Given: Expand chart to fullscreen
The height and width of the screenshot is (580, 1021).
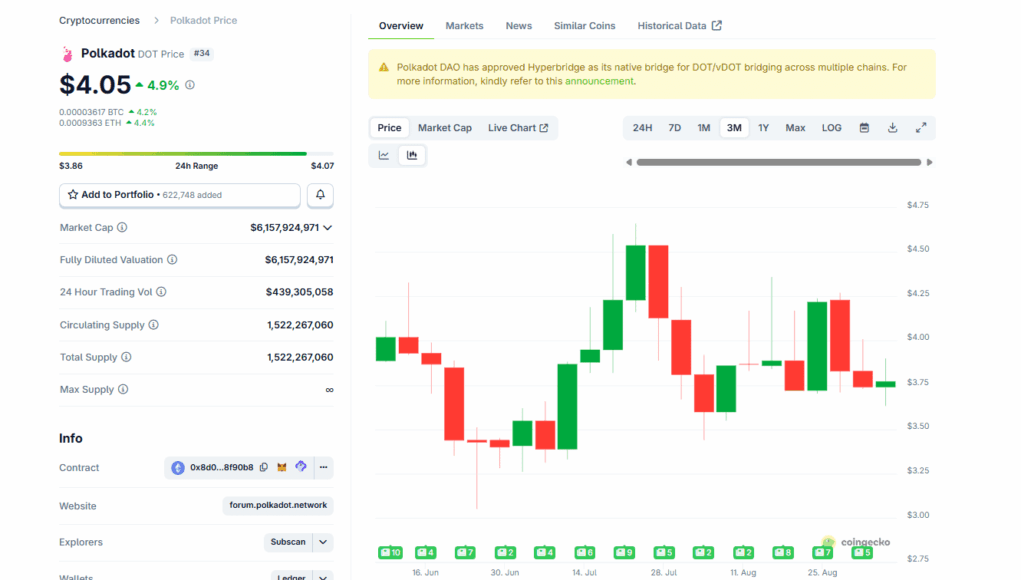Looking at the screenshot, I should (921, 128).
